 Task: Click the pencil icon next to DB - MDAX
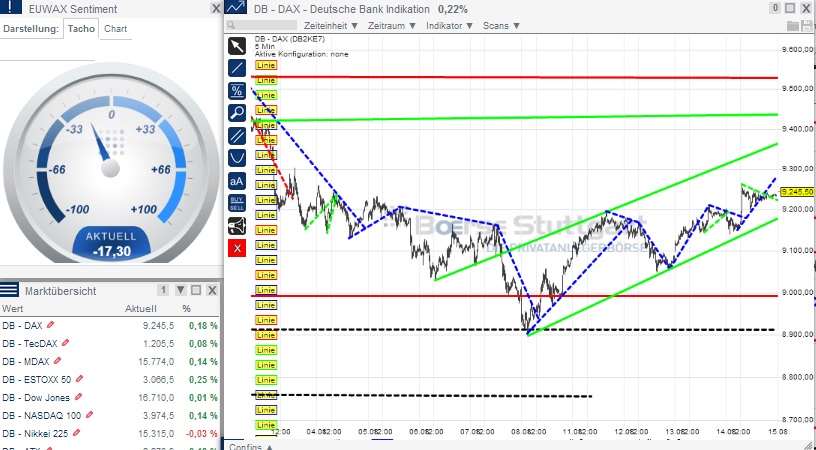[58, 361]
